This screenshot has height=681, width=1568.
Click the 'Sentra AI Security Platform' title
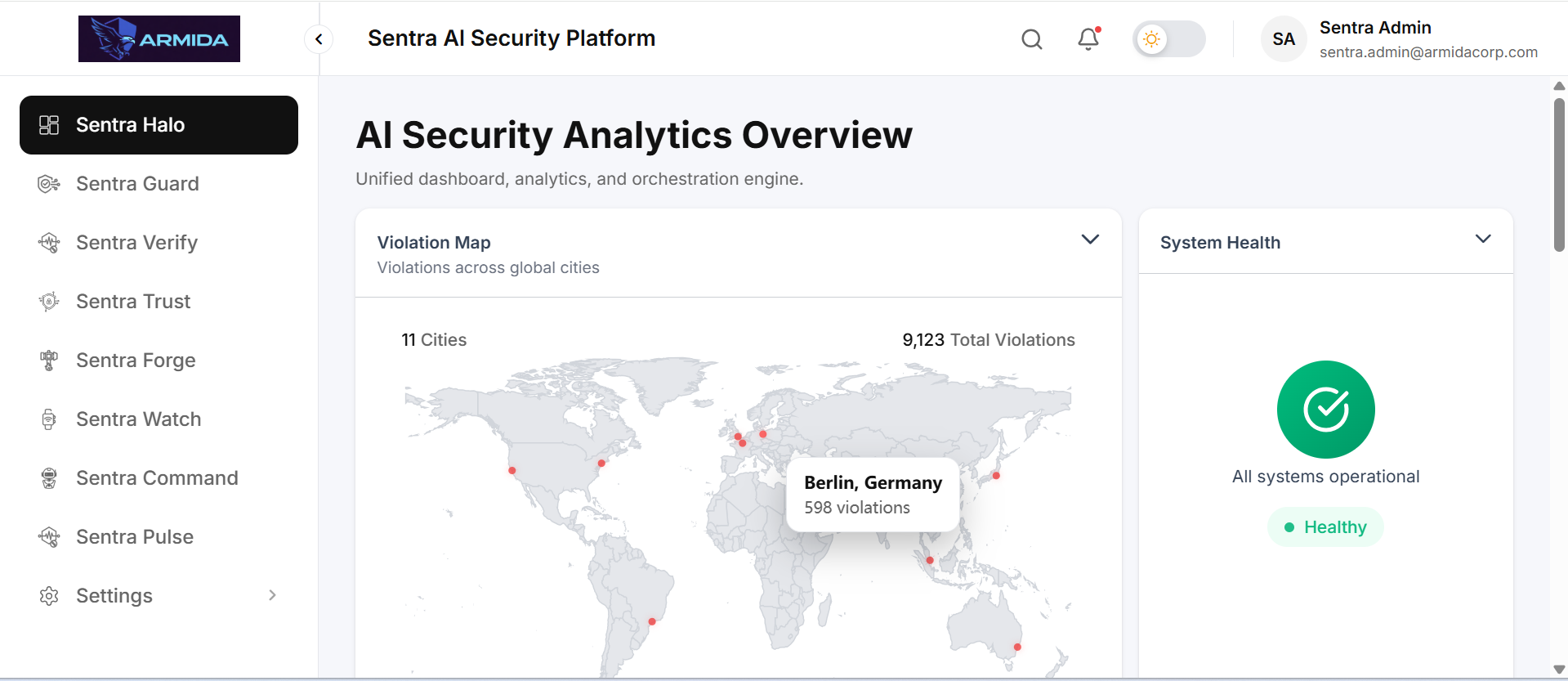click(x=511, y=38)
